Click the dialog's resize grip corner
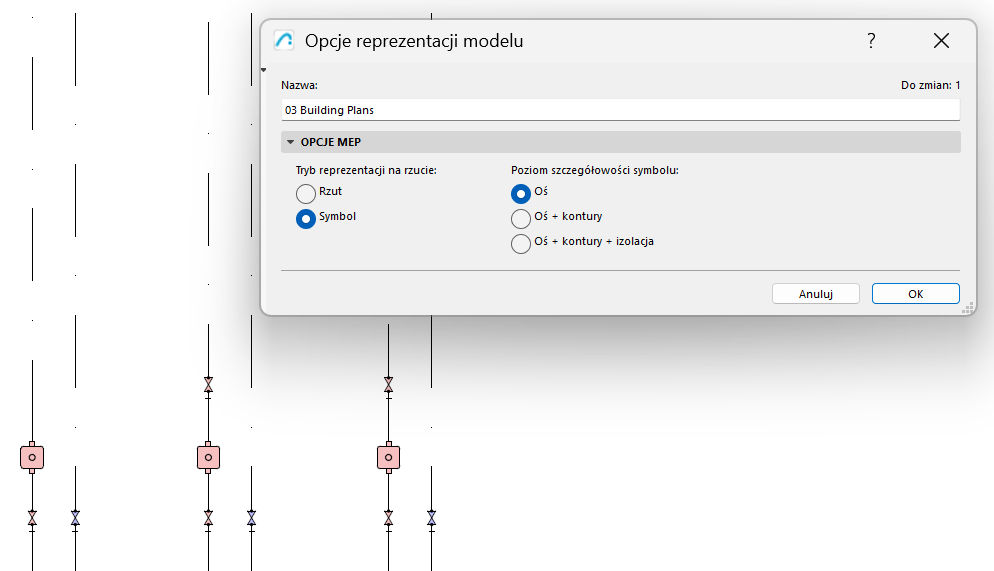The height and width of the screenshot is (571, 994). tap(968, 310)
